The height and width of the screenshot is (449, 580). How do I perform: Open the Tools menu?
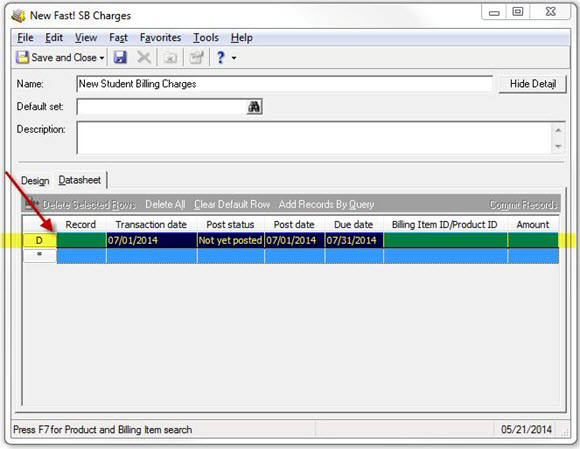(x=206, y=37)
